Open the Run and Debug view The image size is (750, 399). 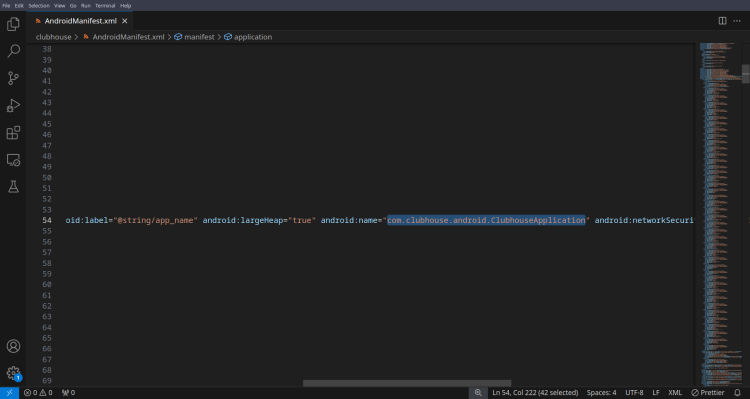coord(13,105)
